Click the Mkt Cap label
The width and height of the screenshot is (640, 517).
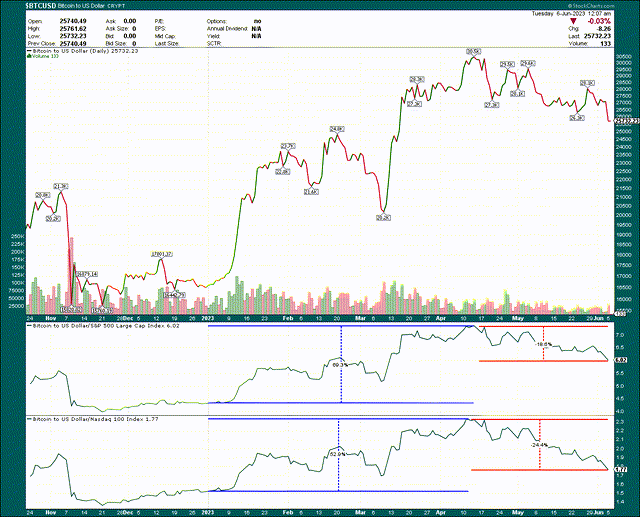[x=165, y=36]
